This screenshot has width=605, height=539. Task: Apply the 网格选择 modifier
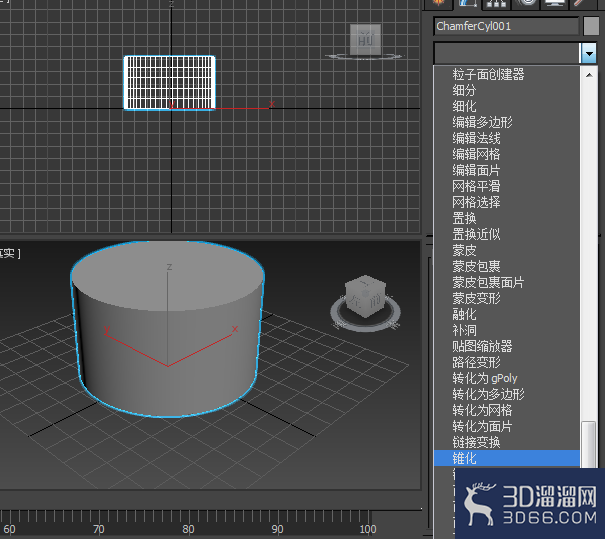click(x=476, y=202)
